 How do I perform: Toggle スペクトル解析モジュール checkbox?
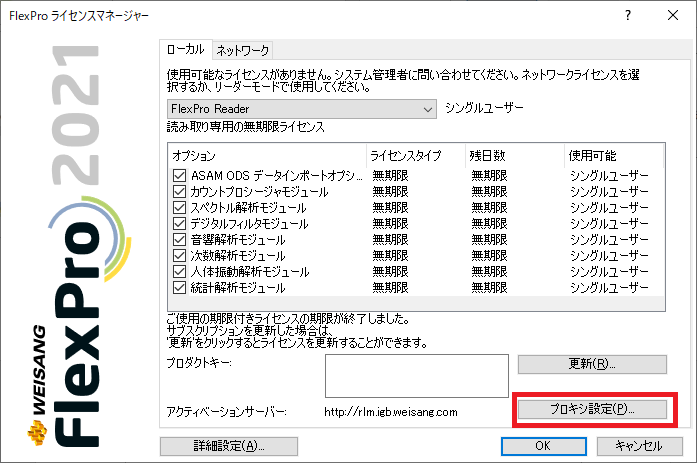tap(179, 208)
